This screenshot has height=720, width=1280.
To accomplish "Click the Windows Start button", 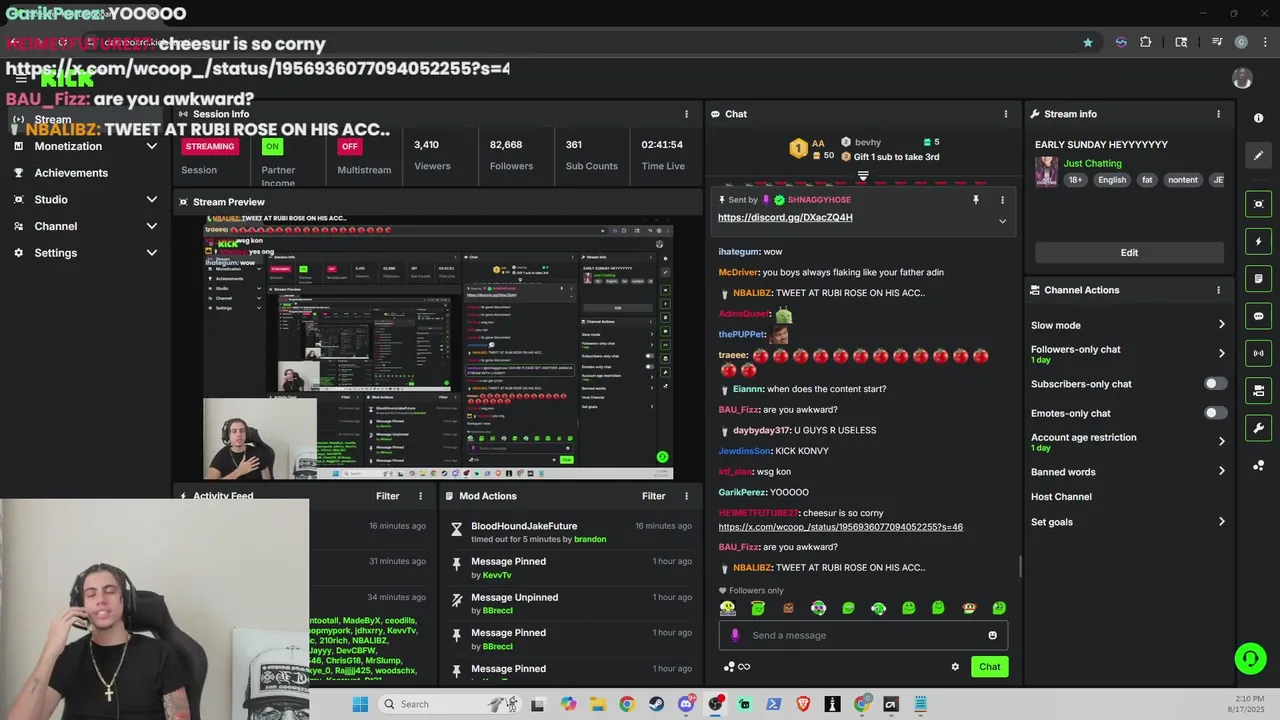I will point(360,704).
